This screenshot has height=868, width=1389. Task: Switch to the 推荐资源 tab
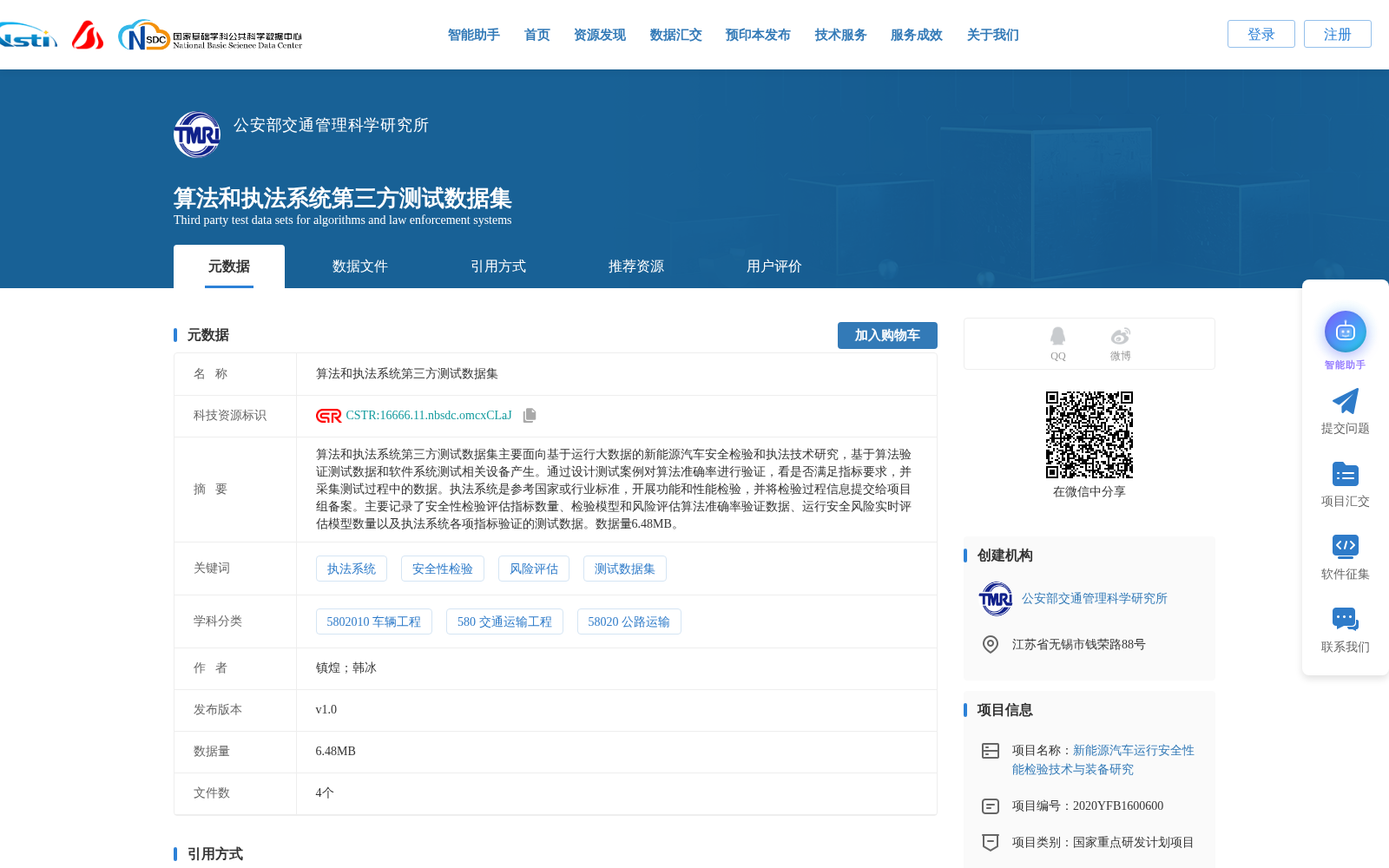[635, 266]
